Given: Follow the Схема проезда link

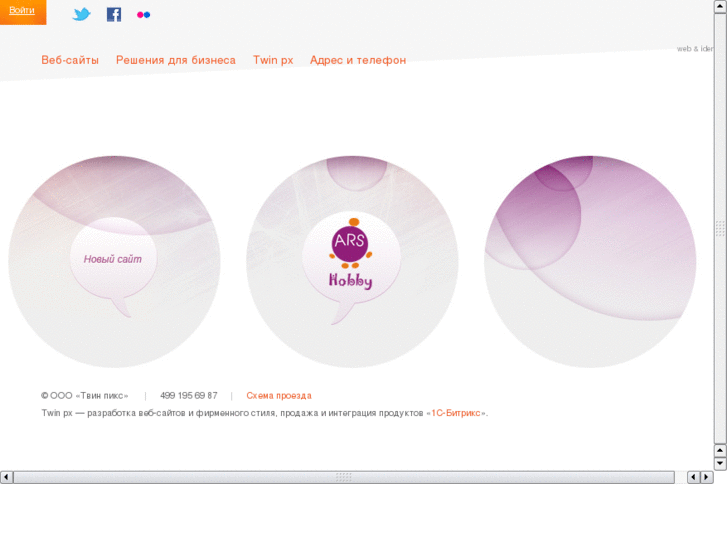Looking at the screenshot, I should click(279, 396).
